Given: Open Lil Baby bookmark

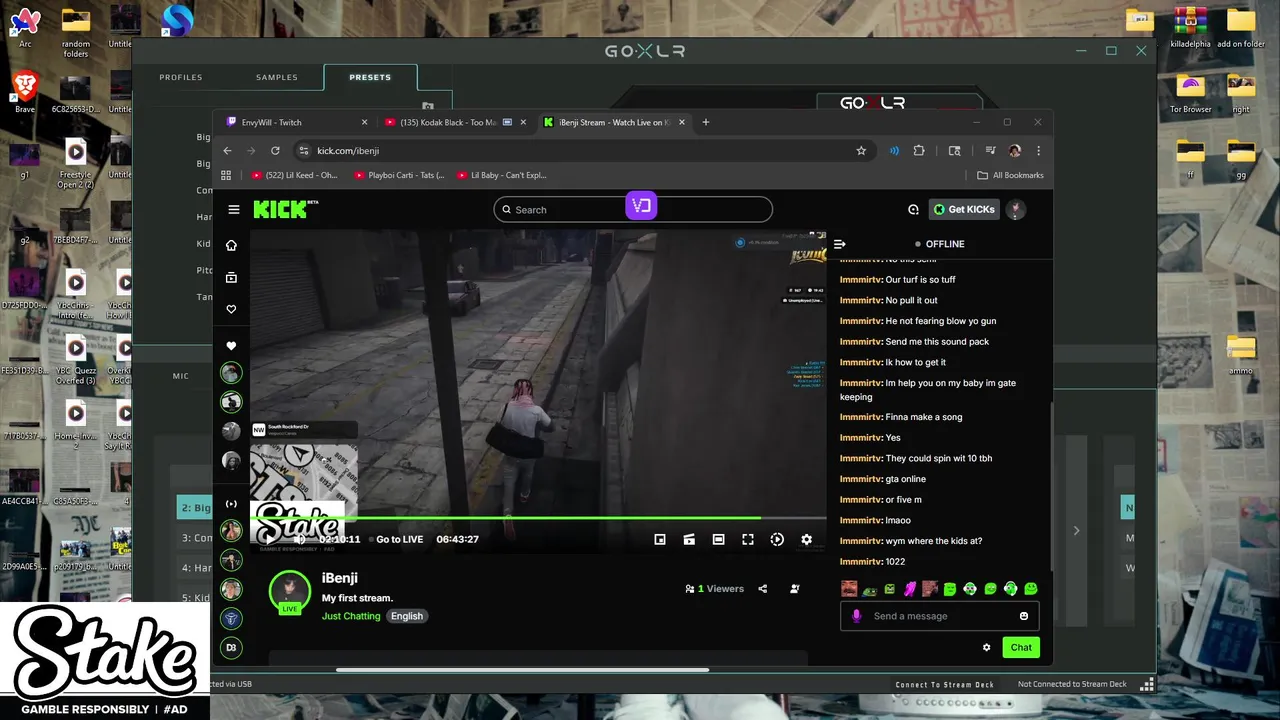Looking at the screenshot, I should [x=502, y=175].
